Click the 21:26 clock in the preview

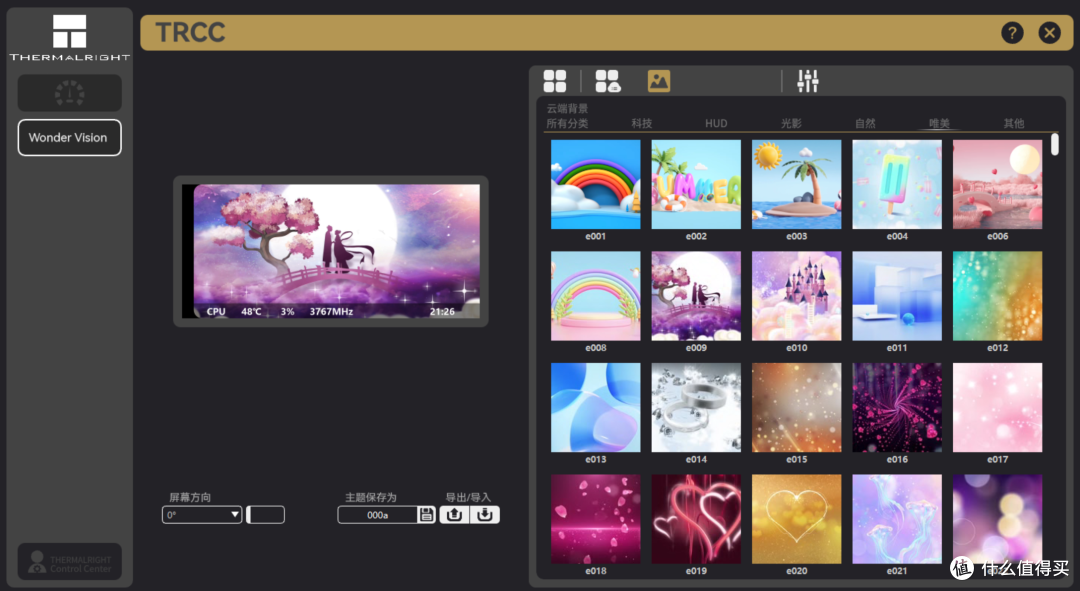click(442, 311)
